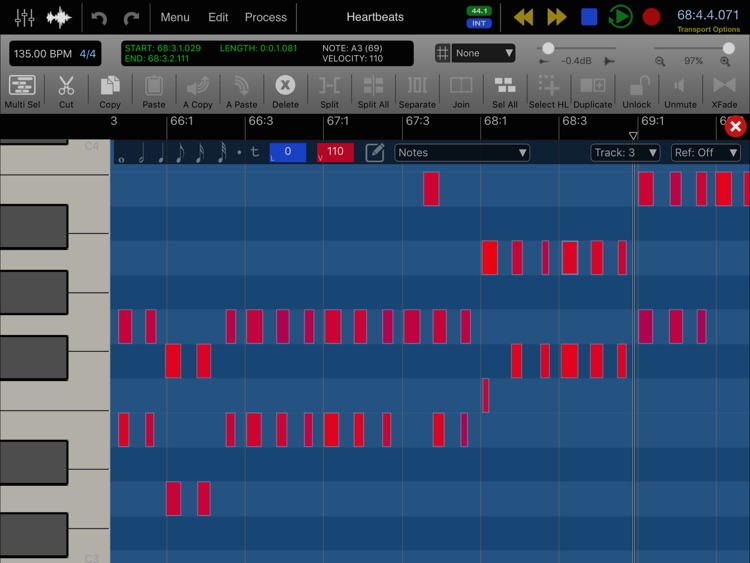Open the Ref: Off dropdown
Screen dimensions: 750x563
click(706, 153)
